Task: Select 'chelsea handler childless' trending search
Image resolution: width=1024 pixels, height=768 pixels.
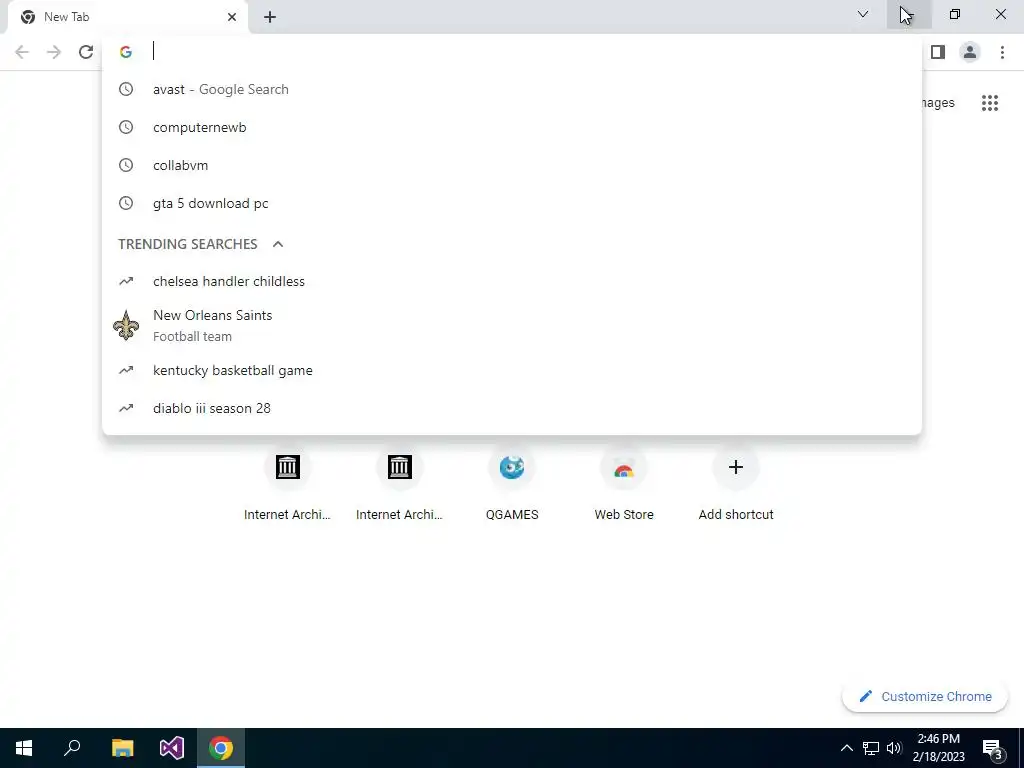Action: 512,281
